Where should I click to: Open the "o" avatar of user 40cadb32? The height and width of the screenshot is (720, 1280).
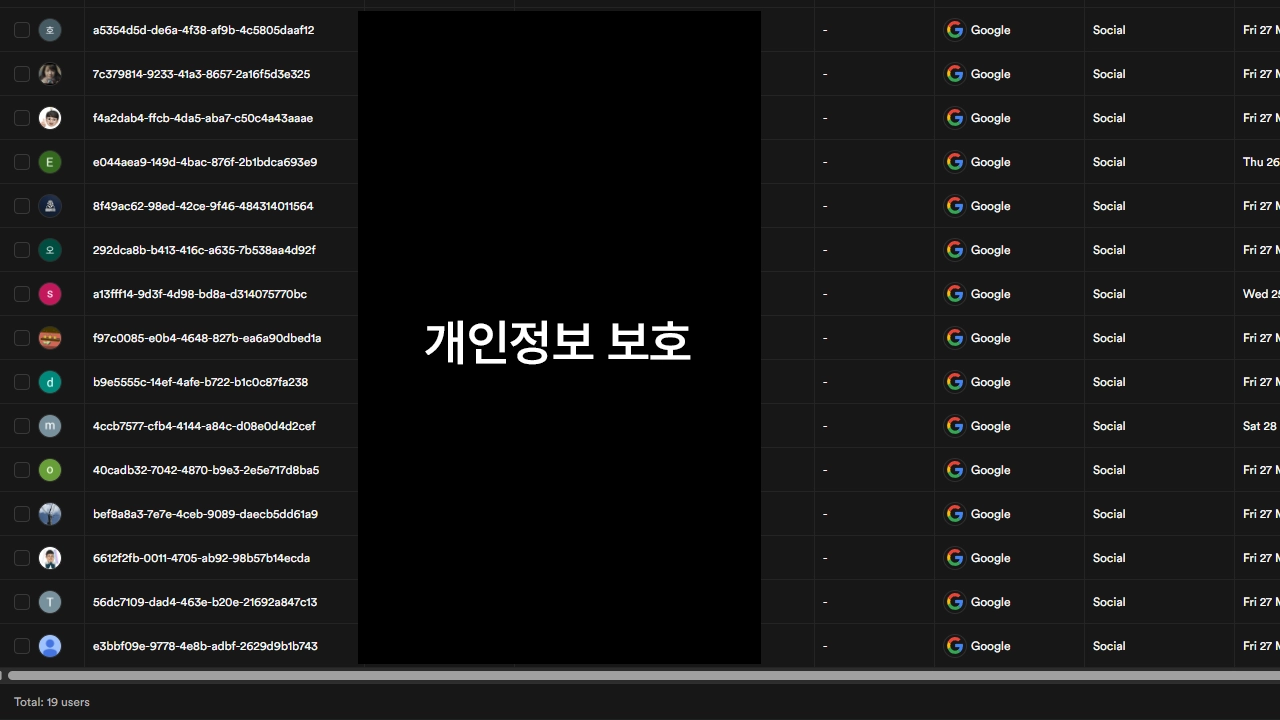(50, 469)
